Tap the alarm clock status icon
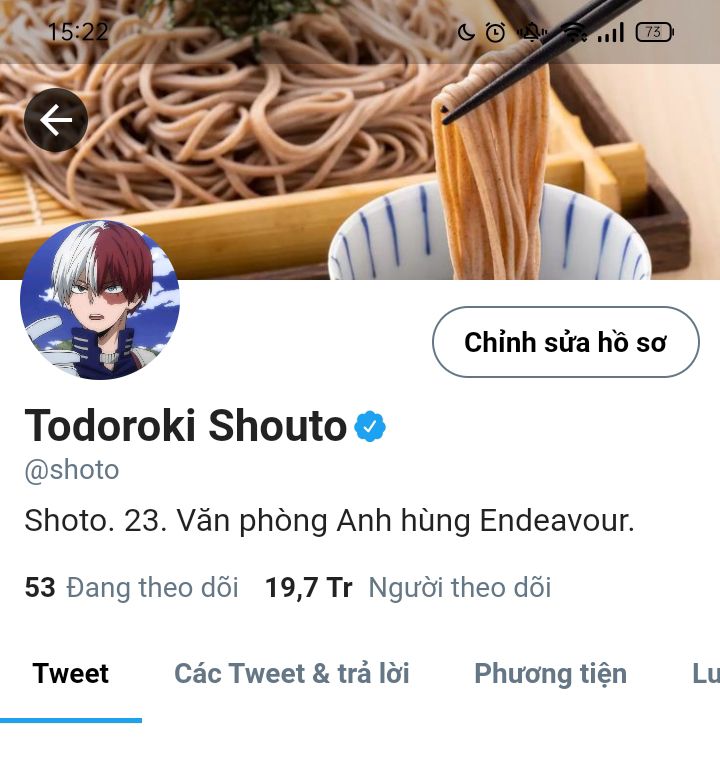 point(495,33)
